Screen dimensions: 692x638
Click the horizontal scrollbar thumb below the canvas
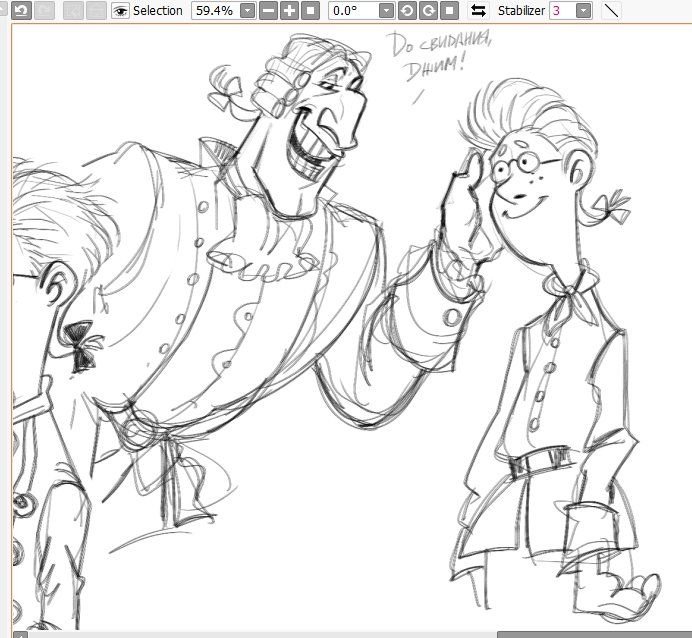tap(594, 633)
